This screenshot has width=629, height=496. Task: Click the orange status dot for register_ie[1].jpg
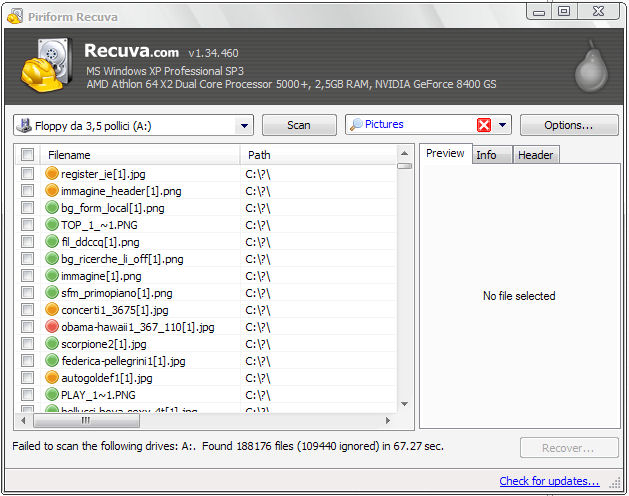click(52, 173)
